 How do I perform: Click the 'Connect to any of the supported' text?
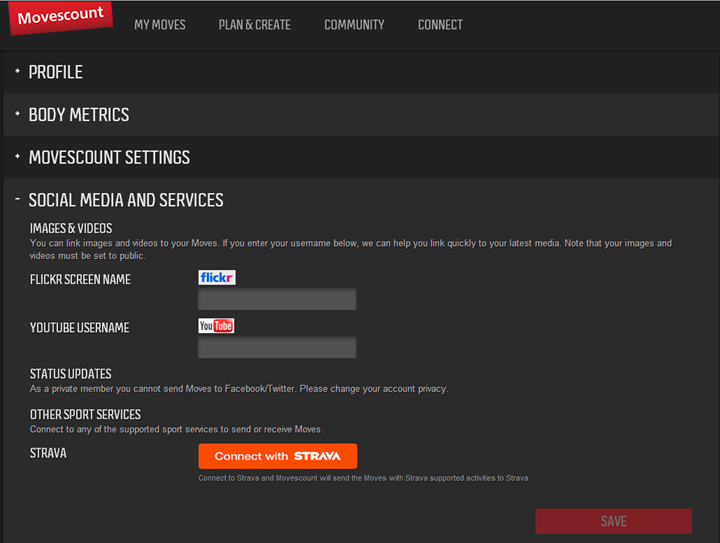176,429
